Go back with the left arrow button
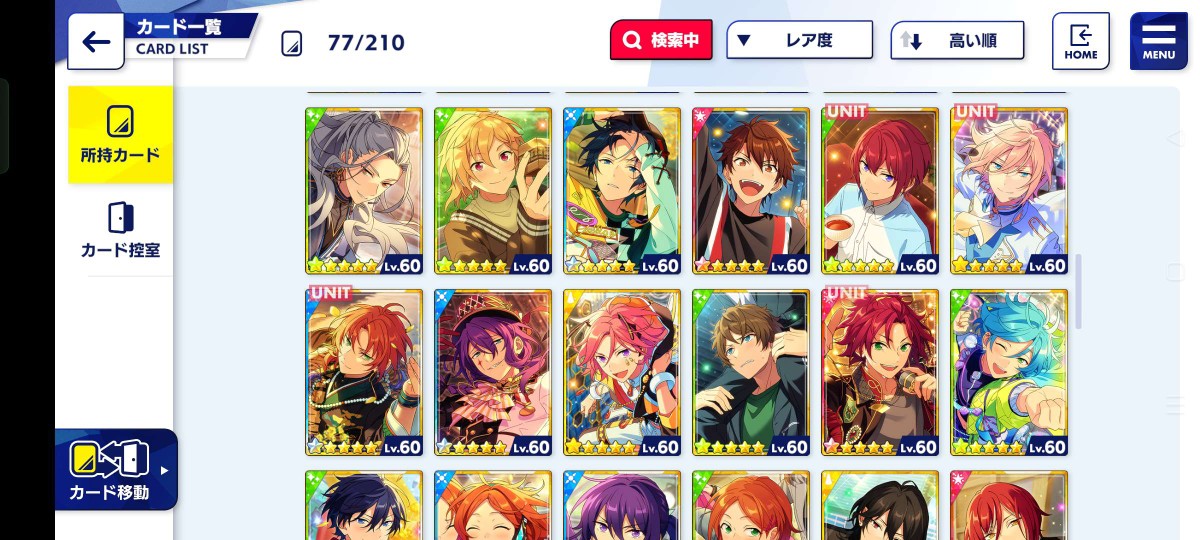Viewport: 1200px width, 540px height. (96, 41)
